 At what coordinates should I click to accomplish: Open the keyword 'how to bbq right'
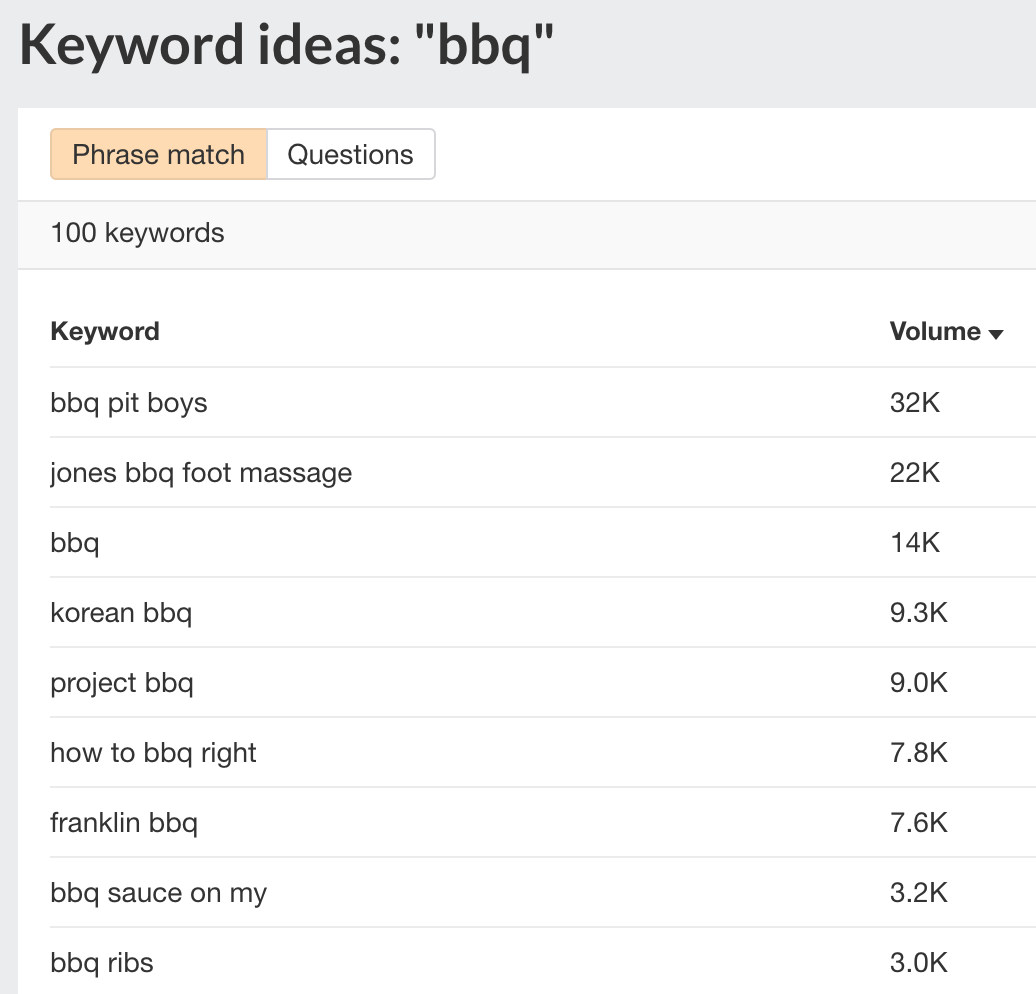pyautogui.click(x=153, y=753)
